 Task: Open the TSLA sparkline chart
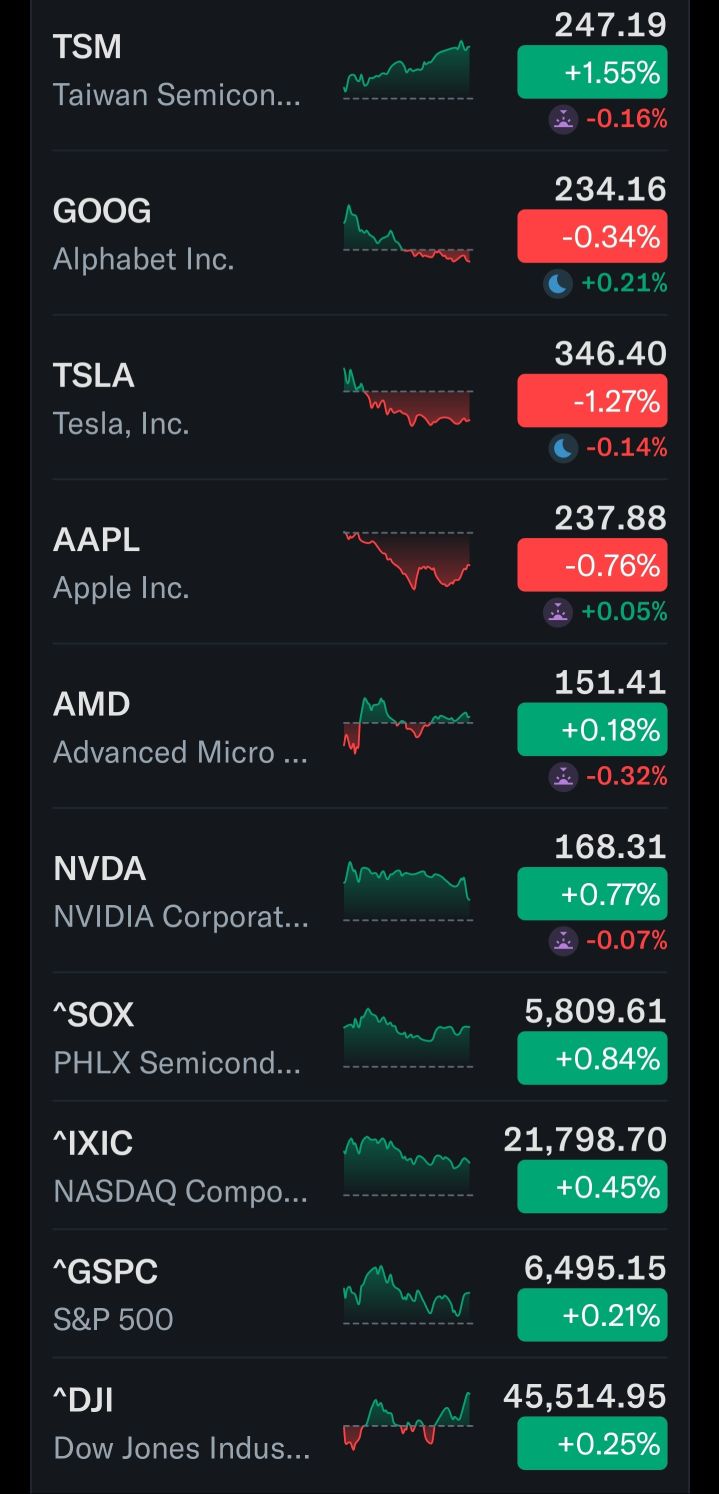tap(407, 398)
